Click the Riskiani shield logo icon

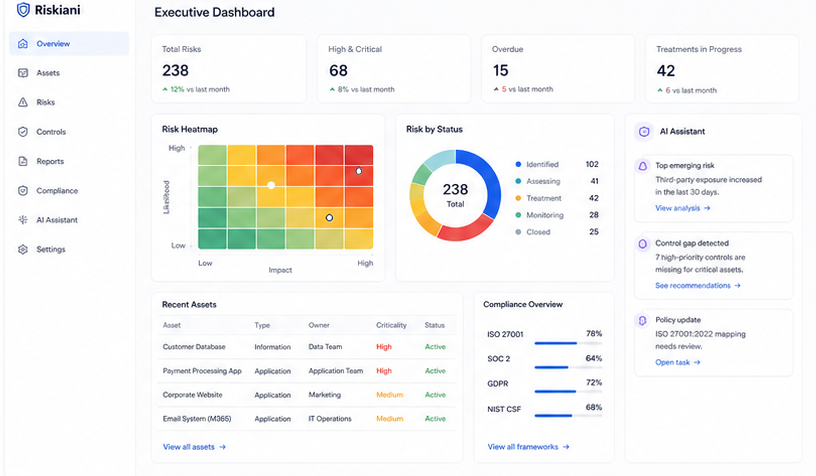click(x=23, y=9)
